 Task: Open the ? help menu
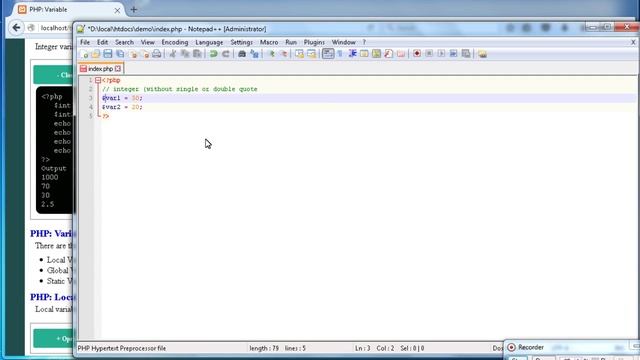click(364, 42)
